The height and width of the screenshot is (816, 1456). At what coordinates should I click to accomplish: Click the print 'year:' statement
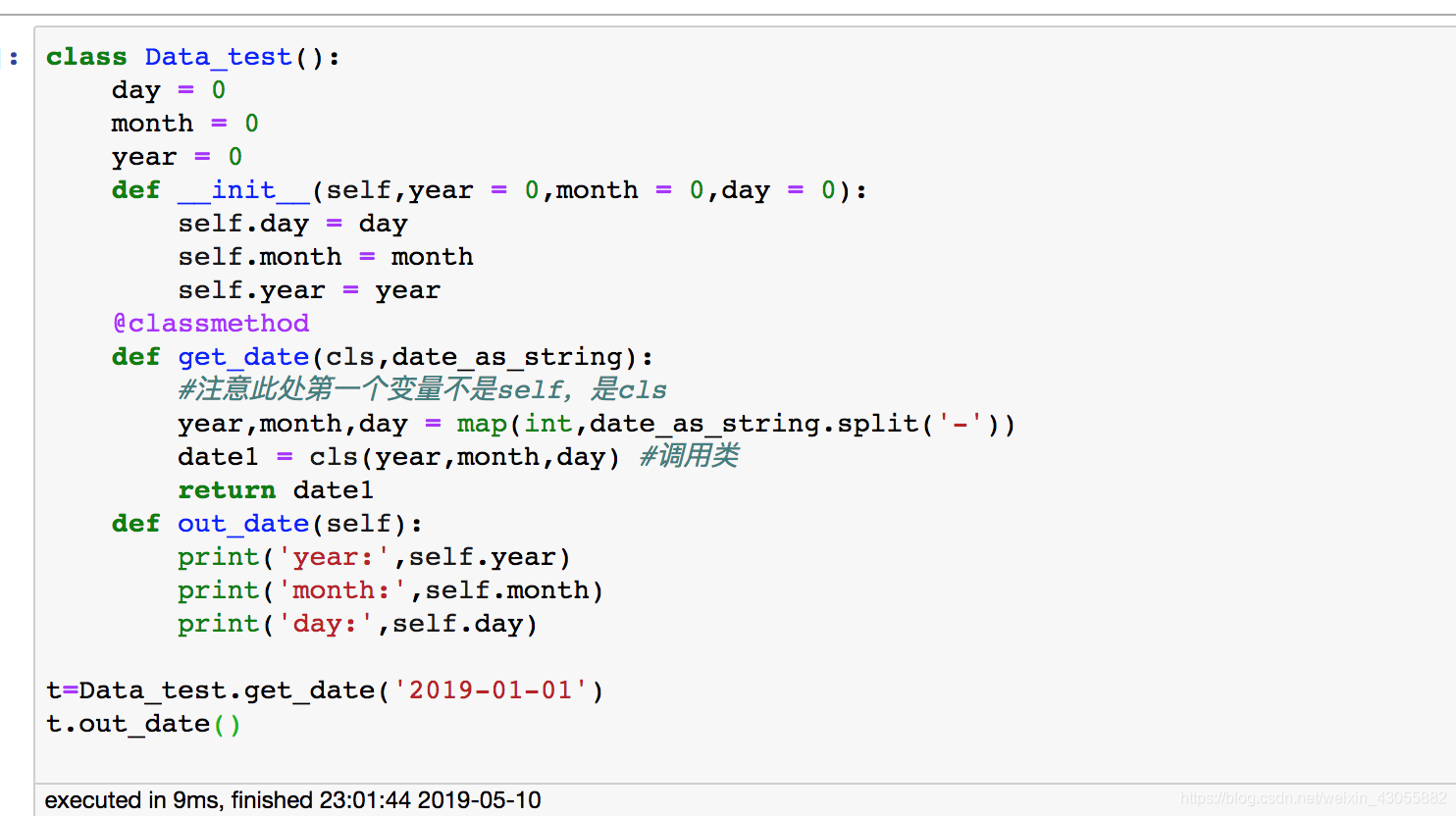point(374,558)
